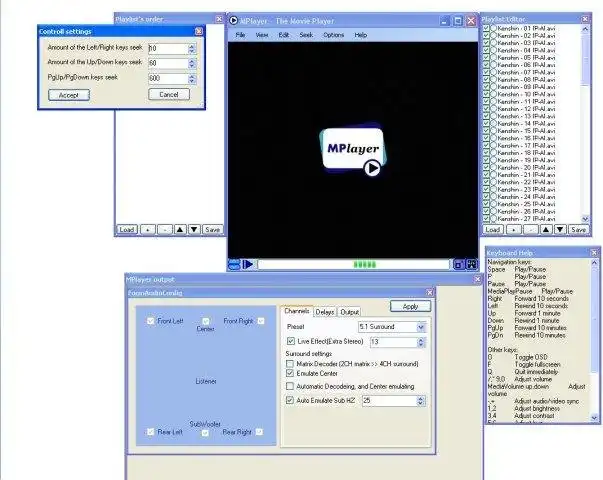603x480 pixels.
Task: Click the Left/Right keys seek spinner arrows
Action: (x=192, y=48)
